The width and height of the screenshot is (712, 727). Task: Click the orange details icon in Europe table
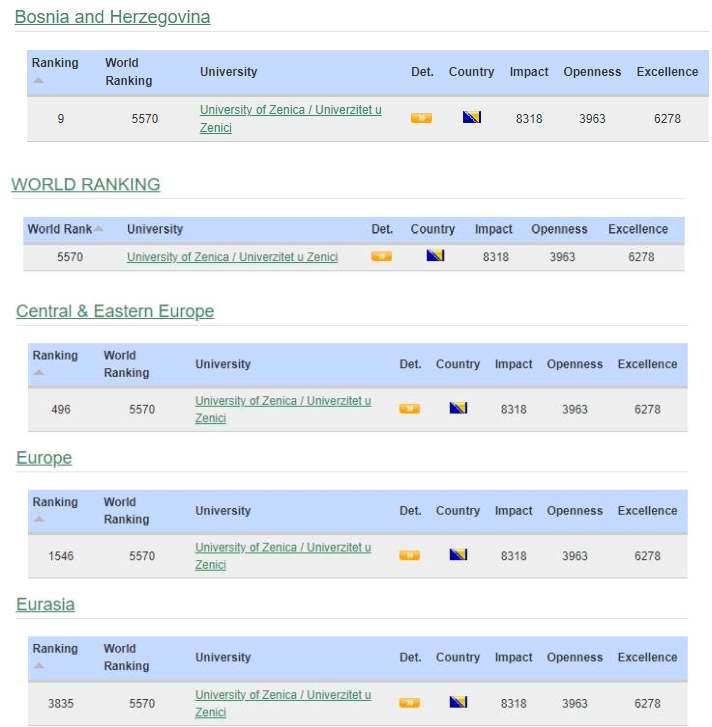(409, 555)
